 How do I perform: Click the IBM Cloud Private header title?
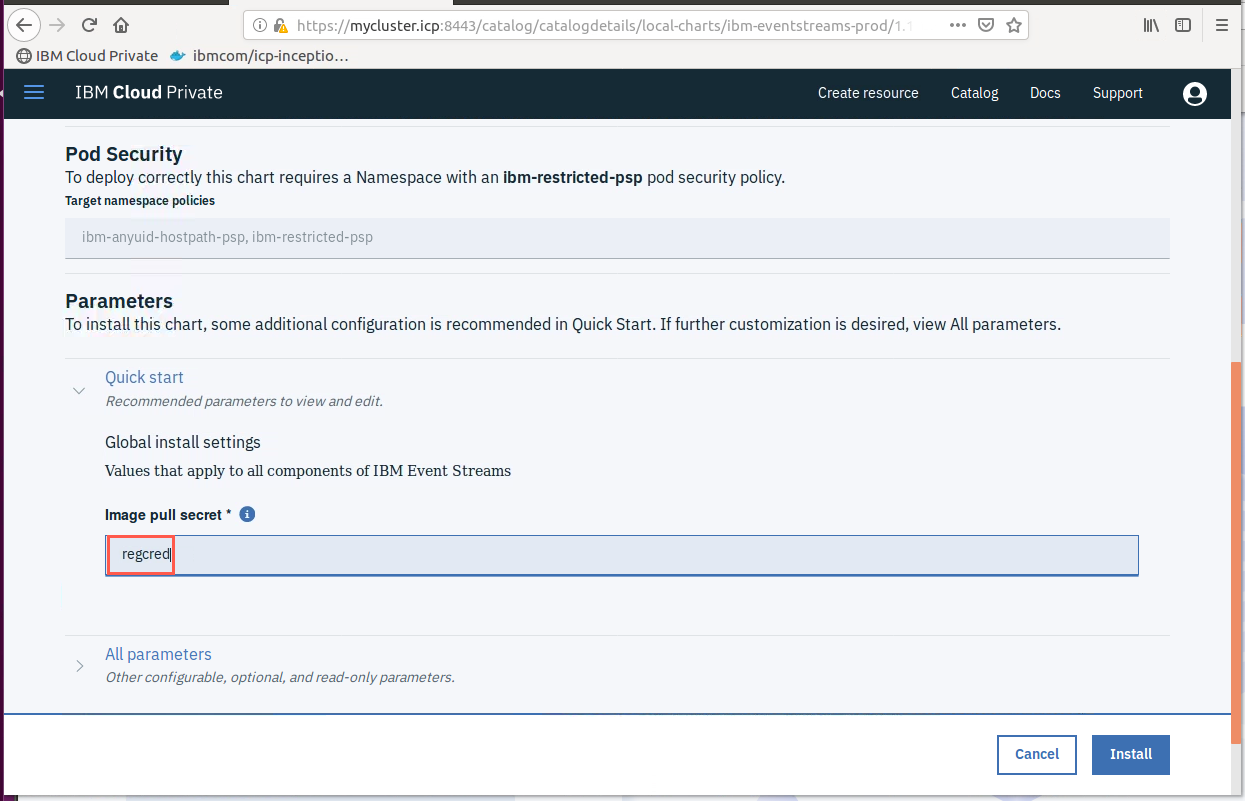(x=149, y=93)
